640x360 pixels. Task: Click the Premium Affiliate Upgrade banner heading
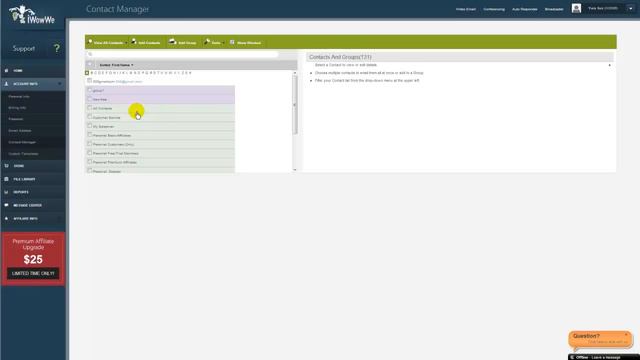(x=33, y=244)
